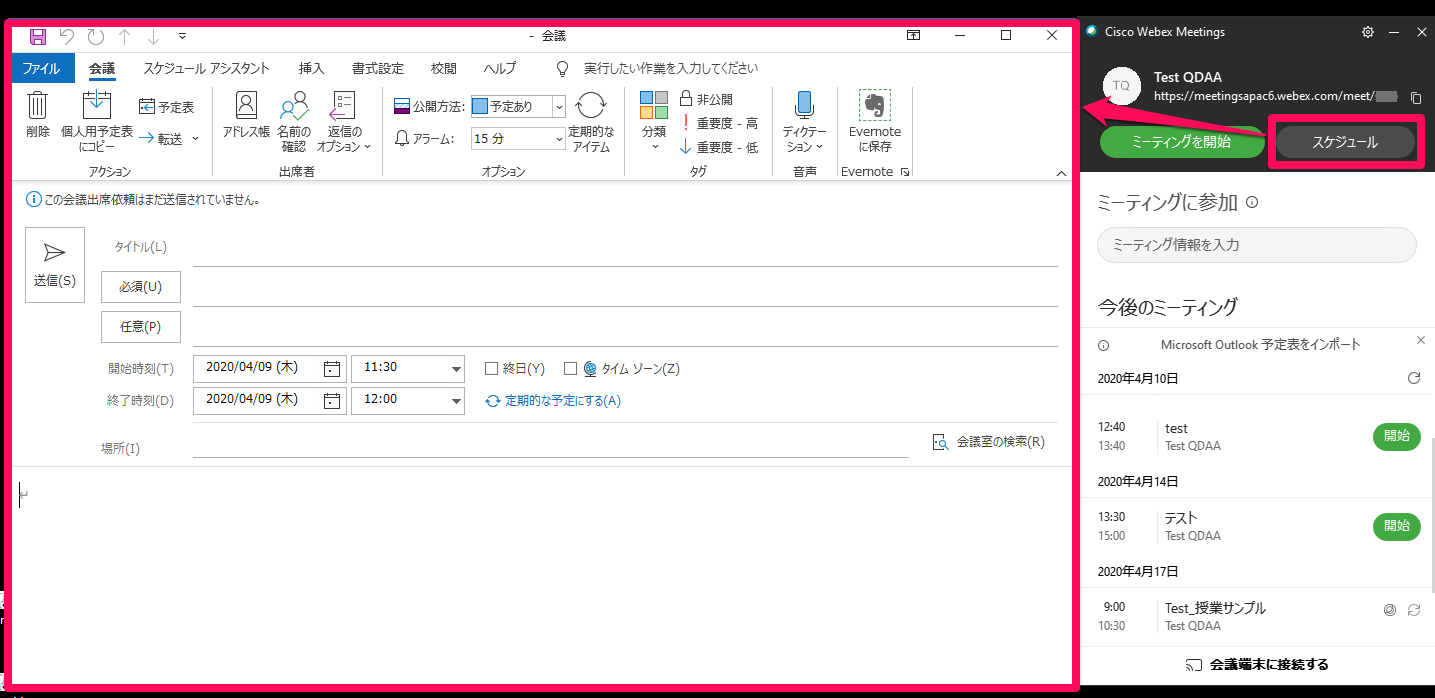Copy to personal calendar 個人用予定表にコピー
The width and height of the screenshot is (1435, 698).
(97, 120)
